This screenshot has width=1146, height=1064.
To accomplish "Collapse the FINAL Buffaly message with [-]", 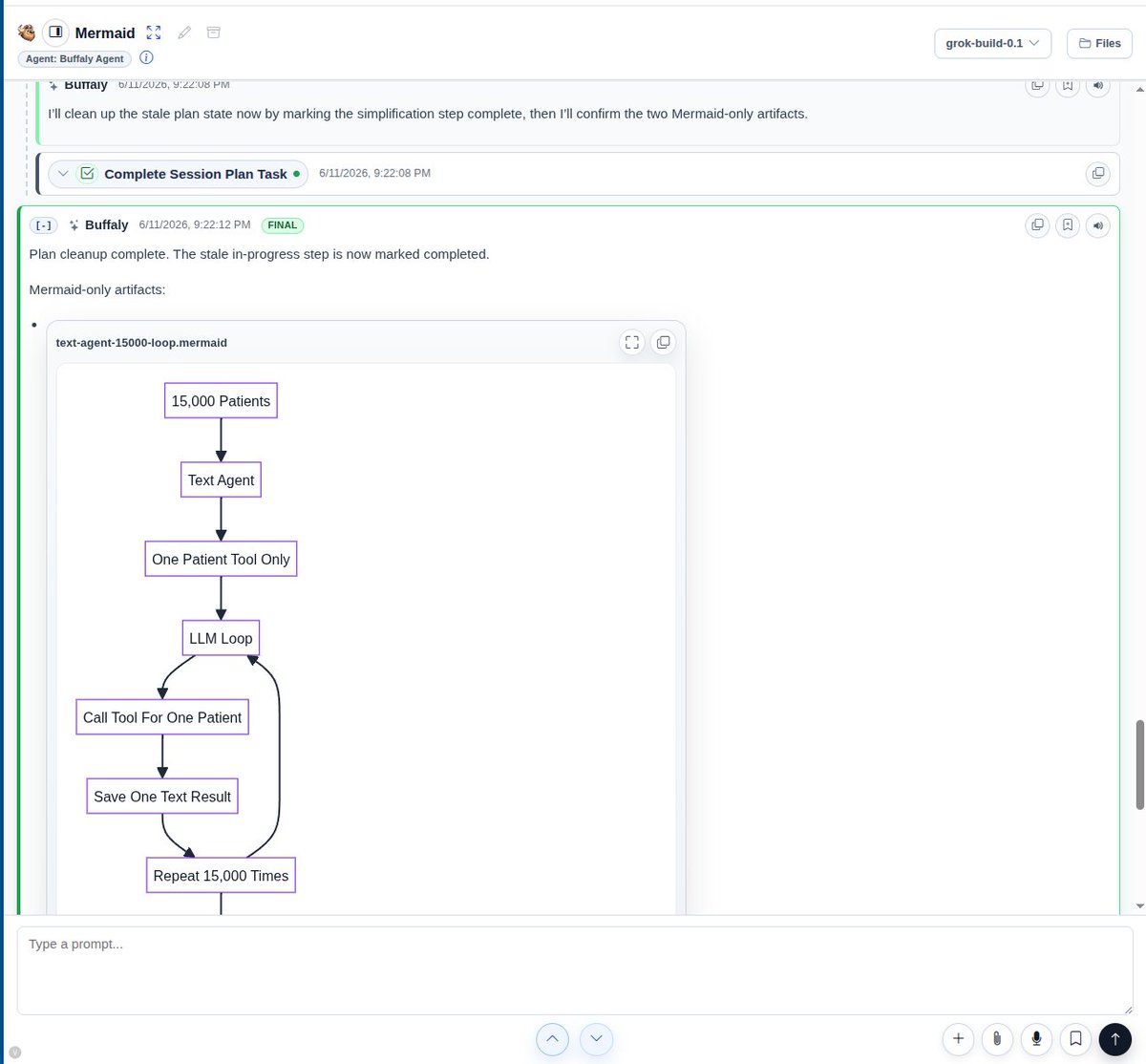I will [43, 225].
